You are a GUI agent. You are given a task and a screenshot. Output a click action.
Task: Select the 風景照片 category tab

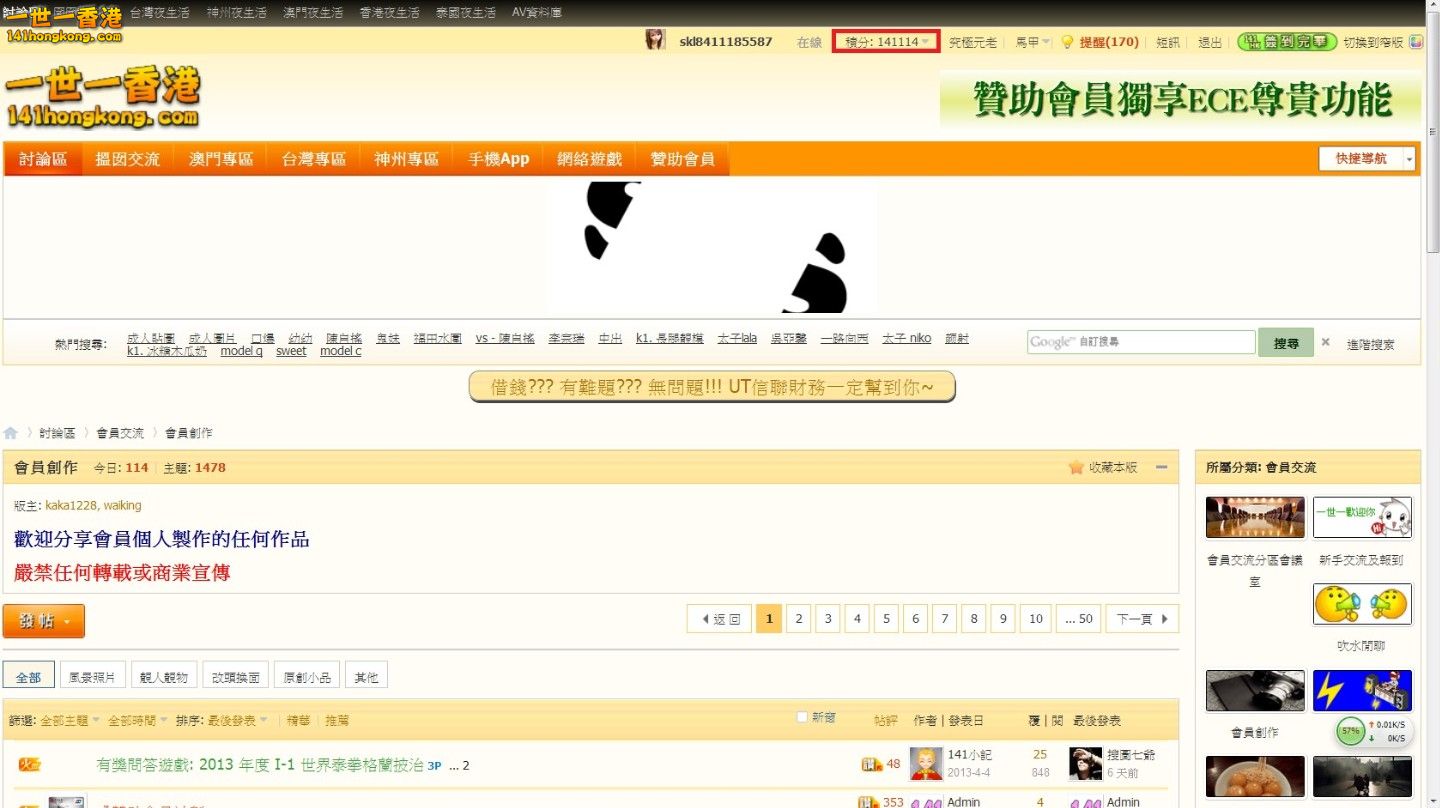[x=91, y=677]
